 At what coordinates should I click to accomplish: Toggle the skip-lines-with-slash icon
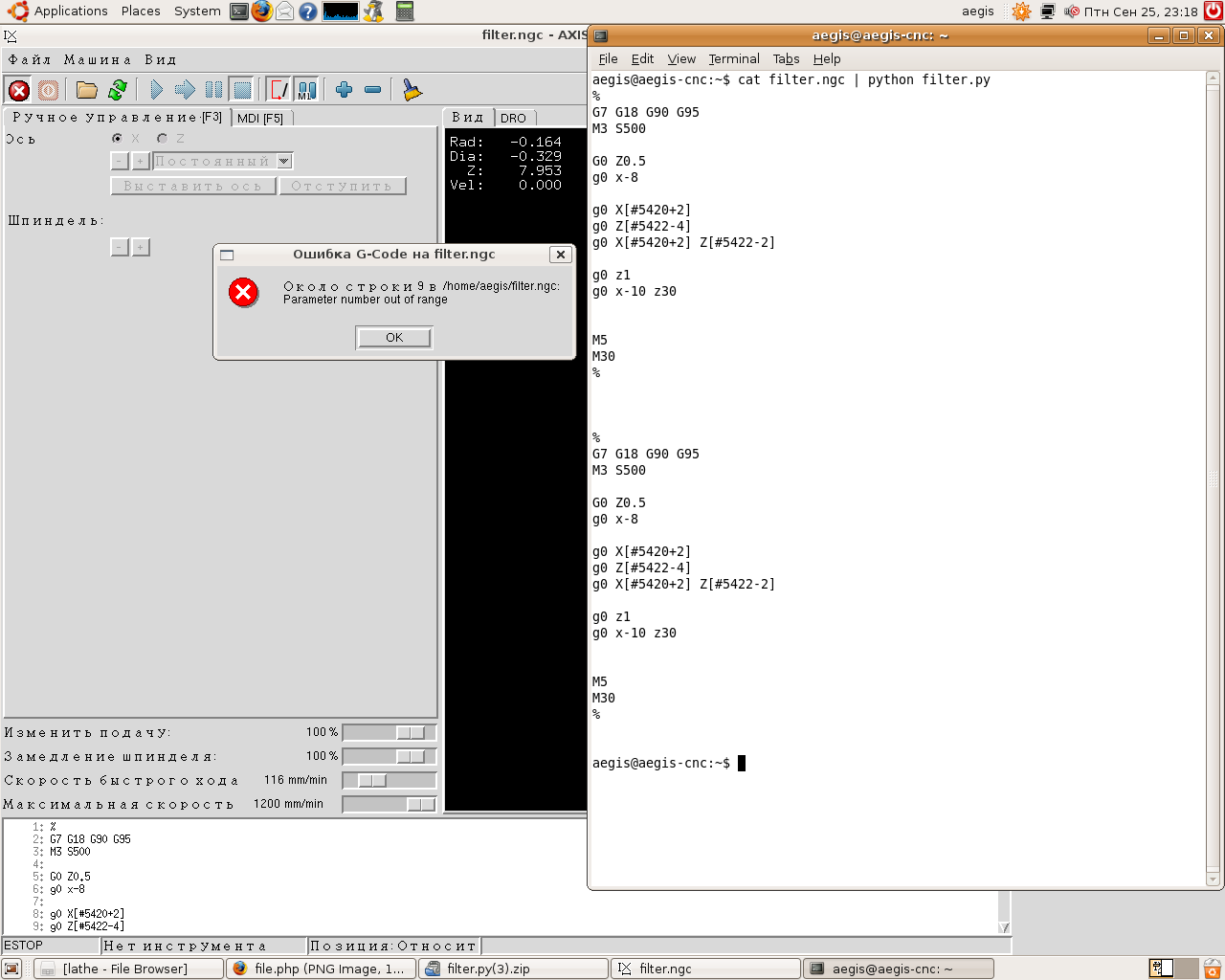[x=278, y=90]
